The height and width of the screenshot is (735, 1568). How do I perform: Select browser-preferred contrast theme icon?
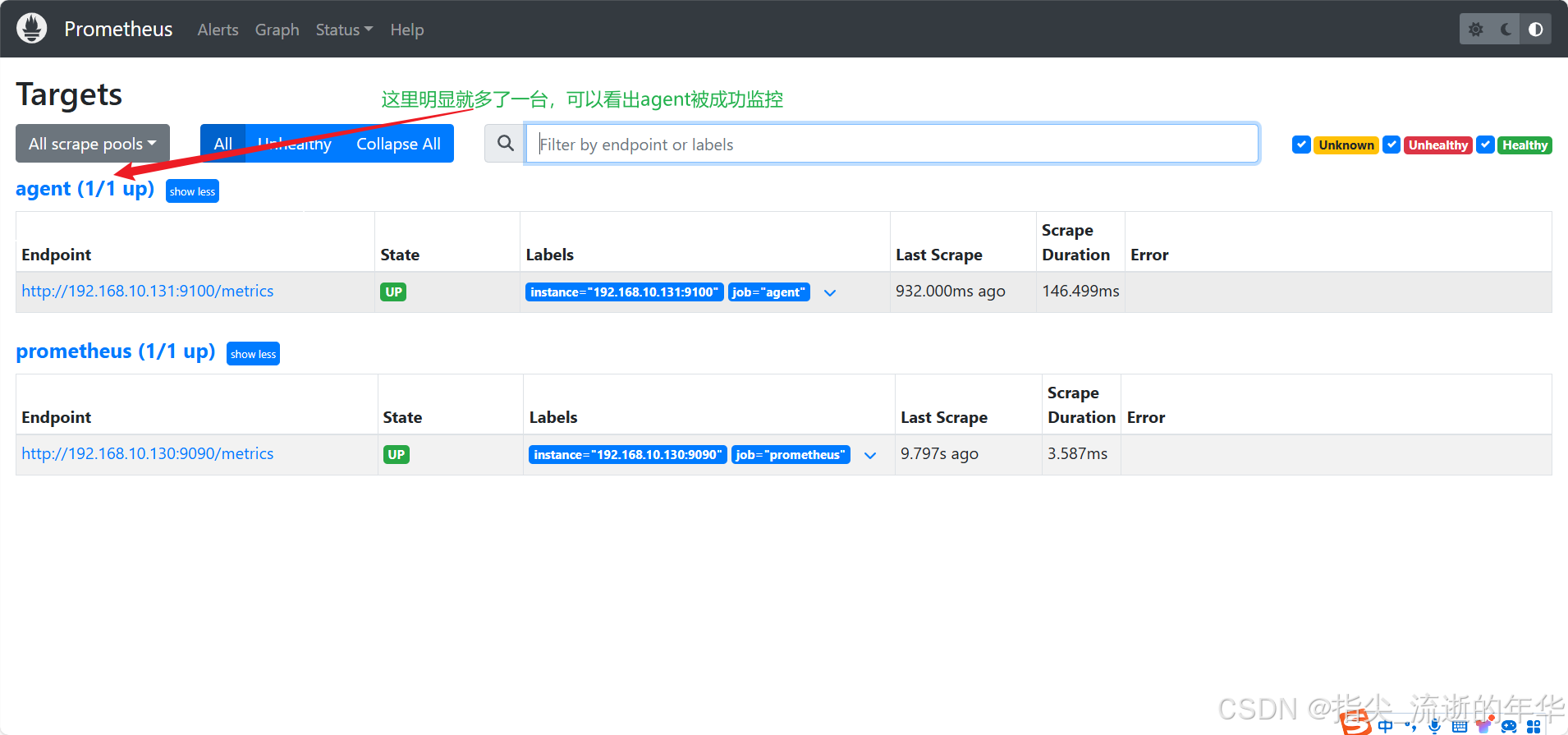[x=1535, y=30]
